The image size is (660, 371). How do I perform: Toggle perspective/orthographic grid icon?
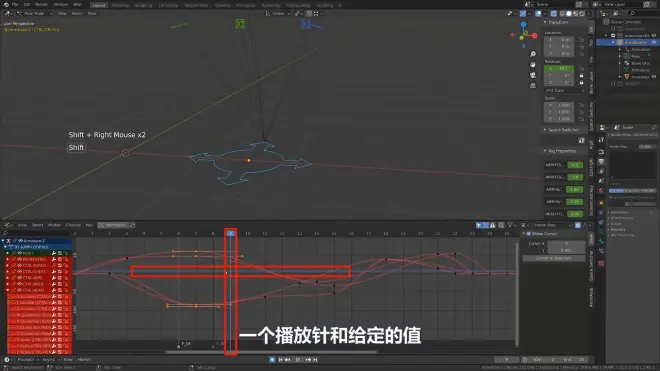point(533,85)
